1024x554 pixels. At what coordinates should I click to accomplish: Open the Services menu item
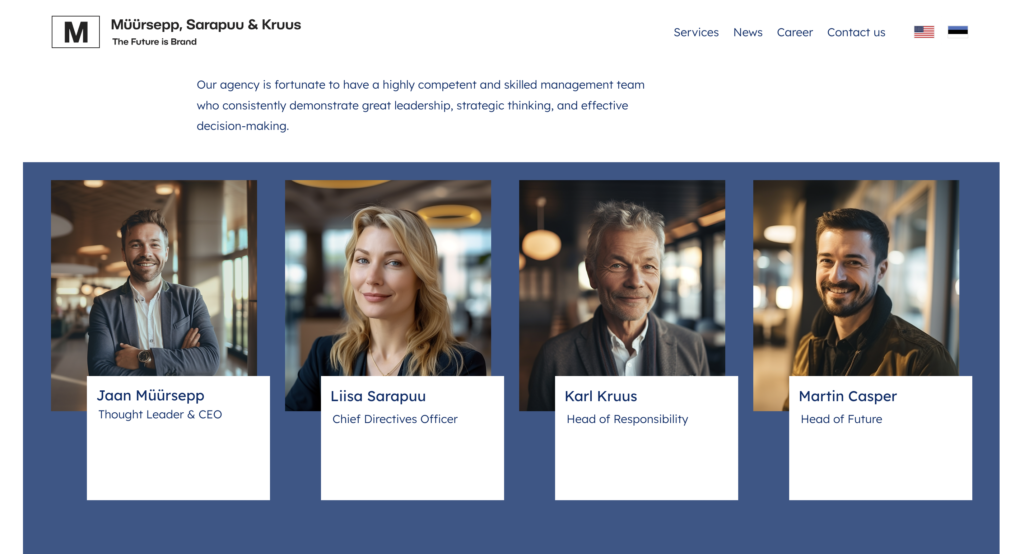(696, 32)
